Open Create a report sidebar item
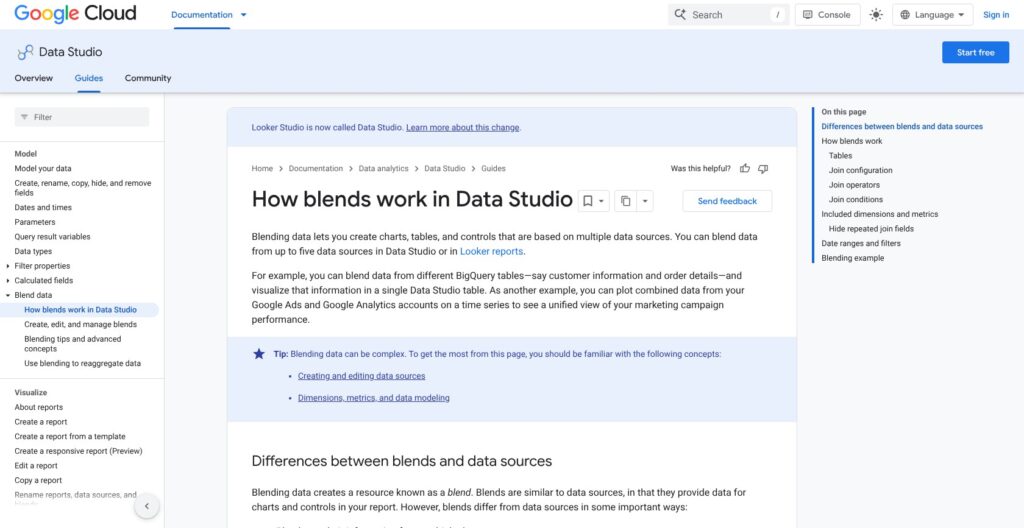This screenshot has height=528, width=1024. [x=40, y=421]
